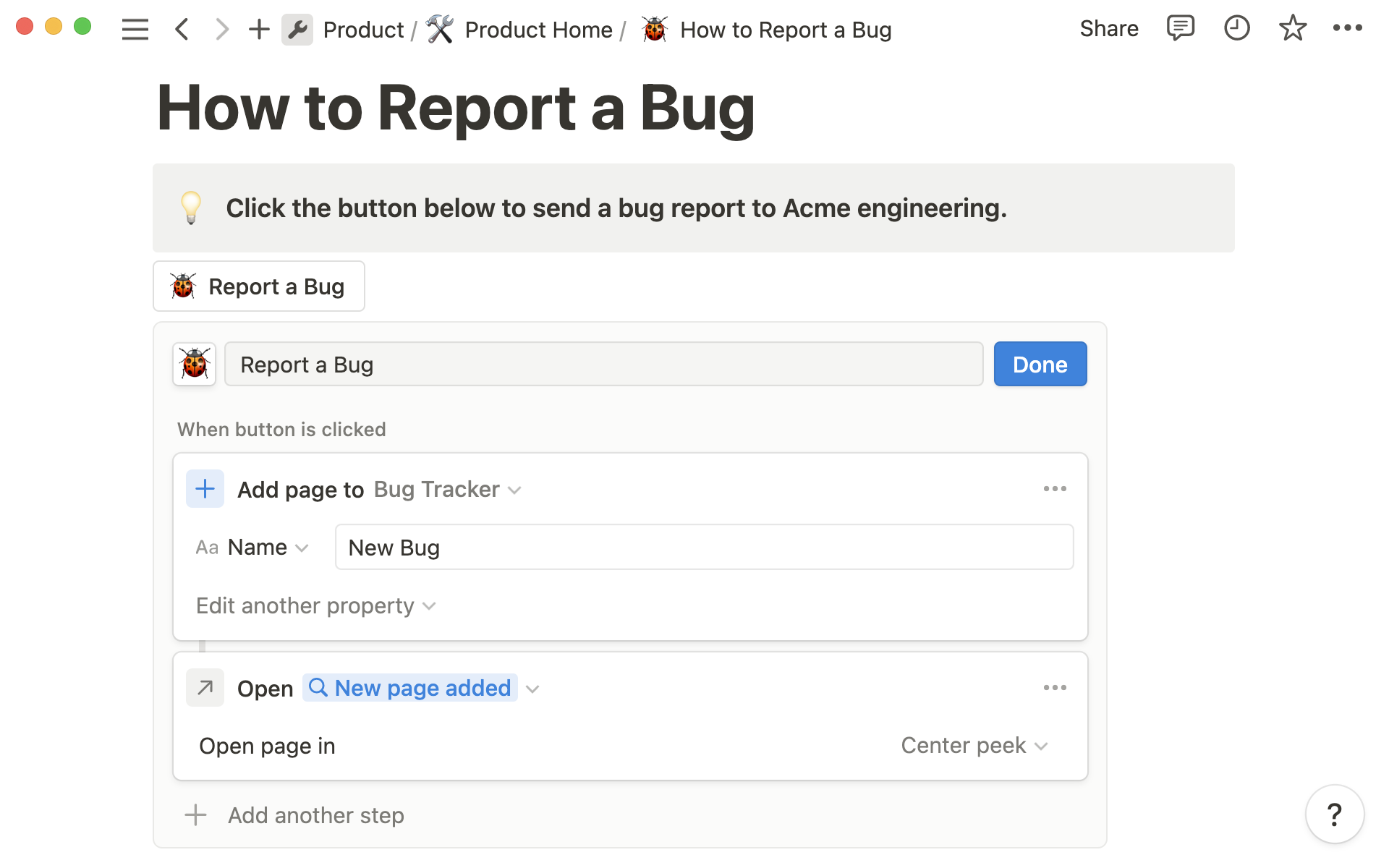The image size is (1389, 868).
Task: Click the Share button in toolbar
Action: pyautogui.click(x=1108, y=28)
